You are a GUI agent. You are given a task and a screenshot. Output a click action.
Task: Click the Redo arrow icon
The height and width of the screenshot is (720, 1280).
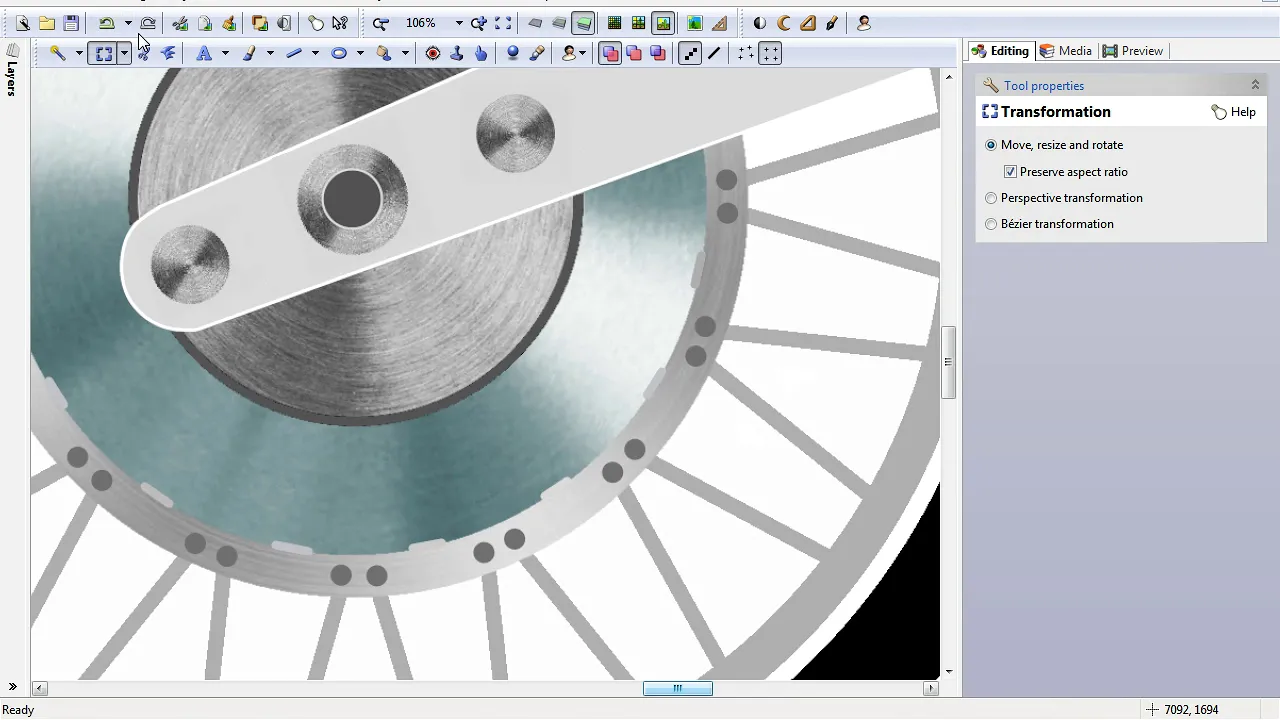point(148,23)
